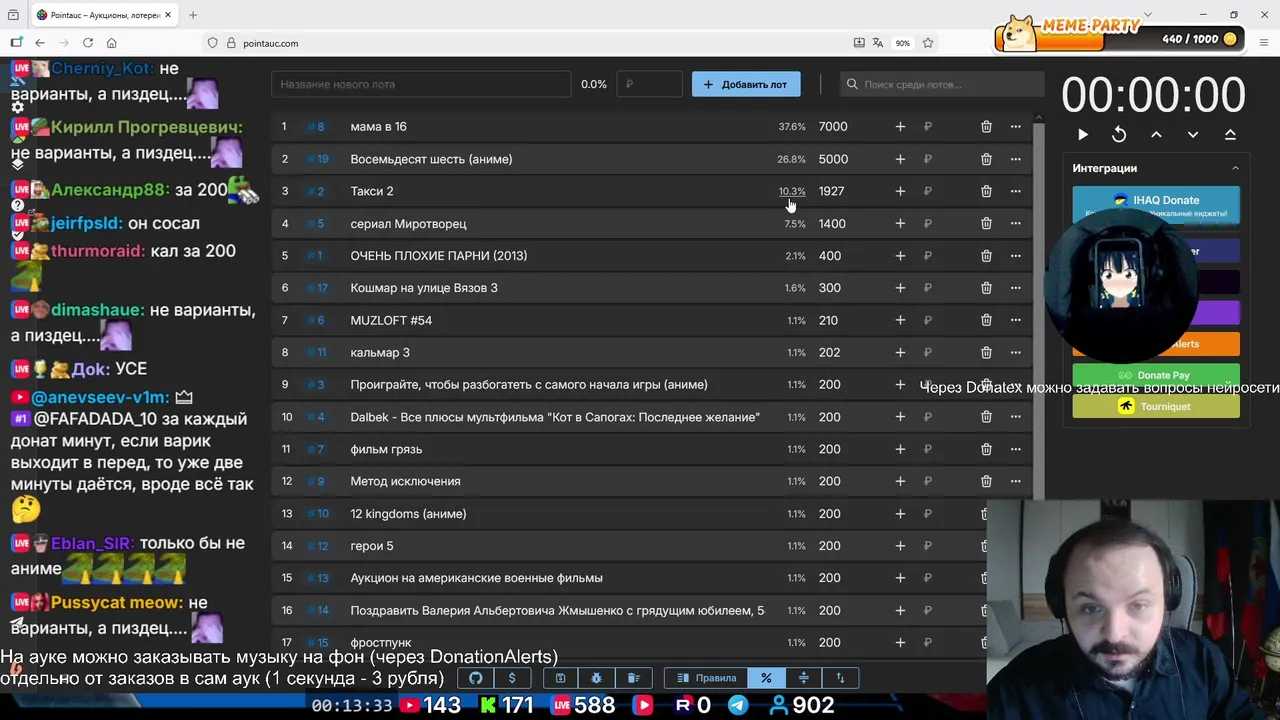Delete lot Метод исключения
1280x720 pixels.
[x=986, y=481]
